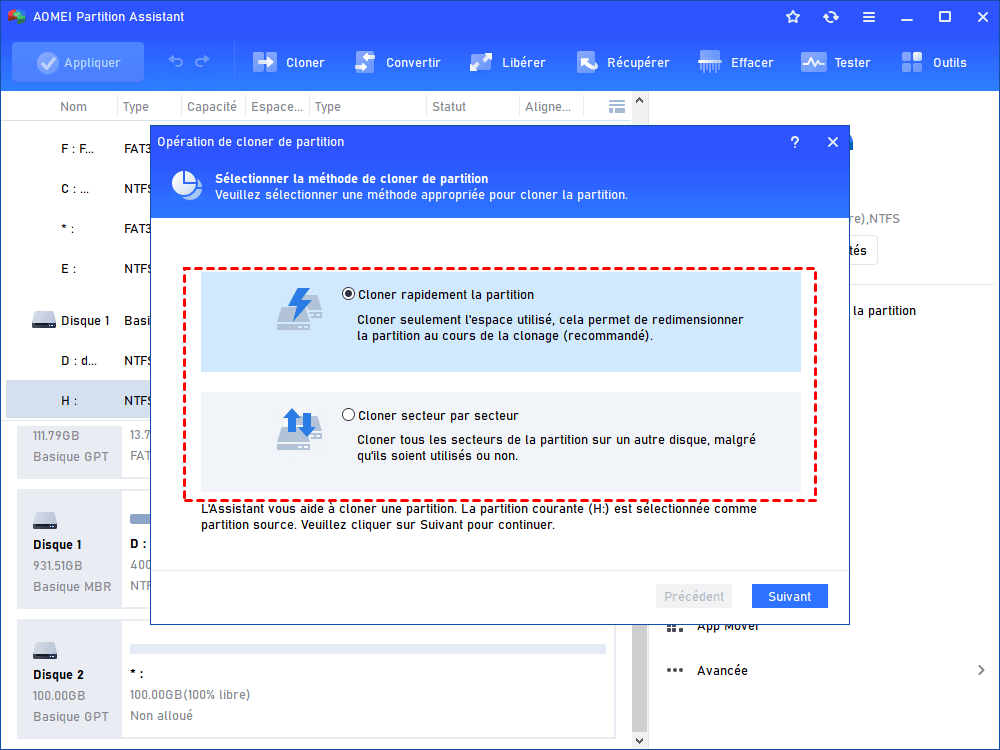Click the AOMEI app logo icon
The height and width of the screenshot is (750, 1000).
[16, 16]
